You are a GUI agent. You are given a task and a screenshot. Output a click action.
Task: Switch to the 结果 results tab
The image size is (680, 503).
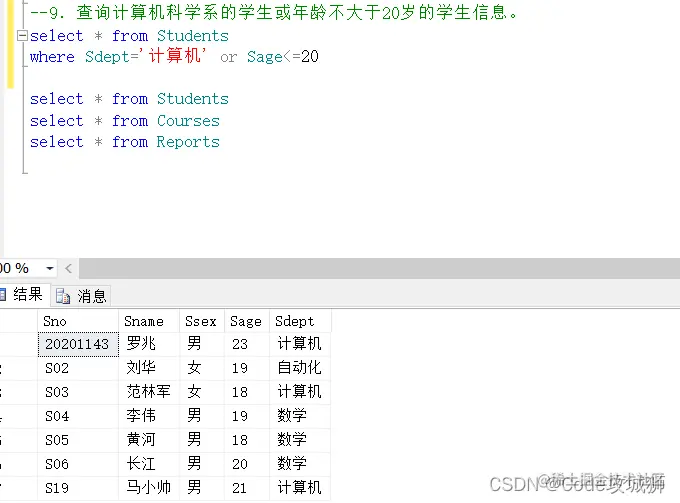click(23, 295)
